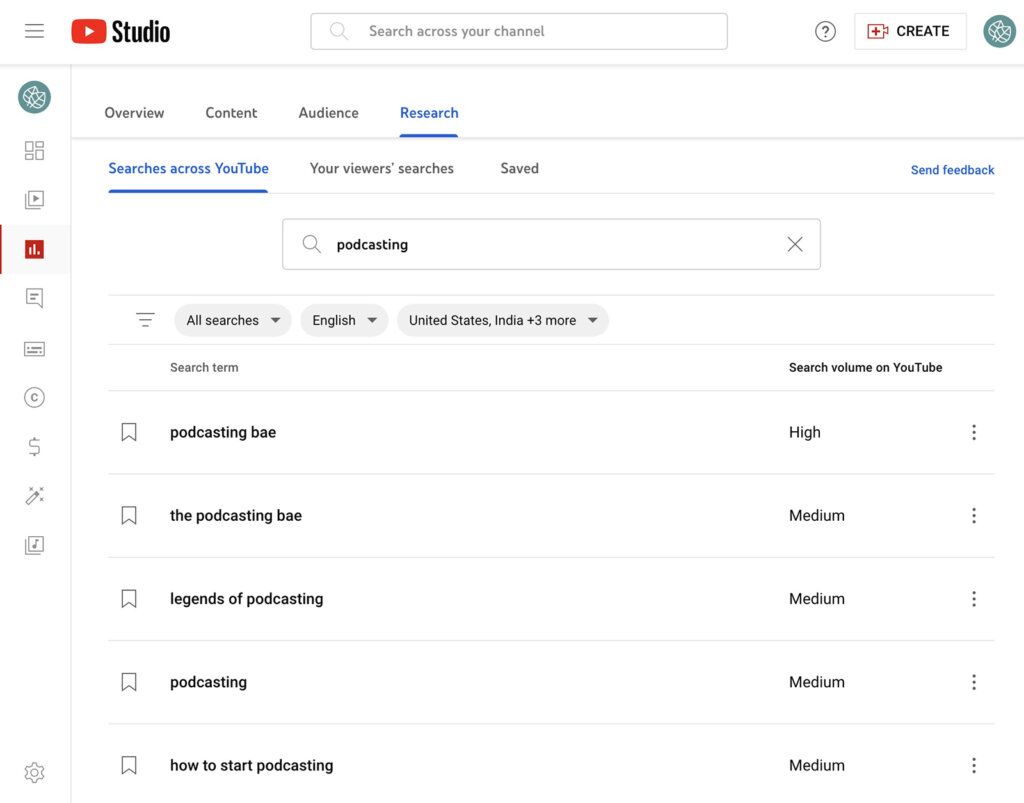Screen dimensions: 1024x803
Task: Open the English language dropdown
Action: point(344,320)
